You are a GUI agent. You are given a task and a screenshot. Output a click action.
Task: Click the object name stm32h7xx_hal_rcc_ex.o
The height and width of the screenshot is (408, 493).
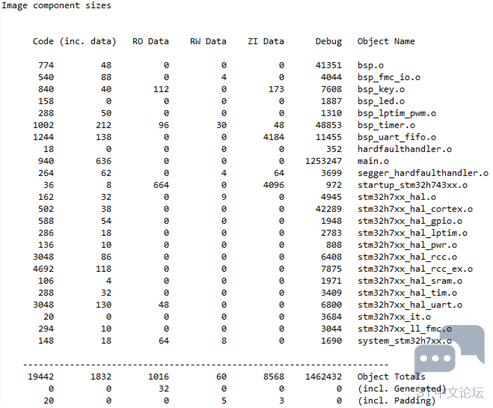[x=415, y=269]
